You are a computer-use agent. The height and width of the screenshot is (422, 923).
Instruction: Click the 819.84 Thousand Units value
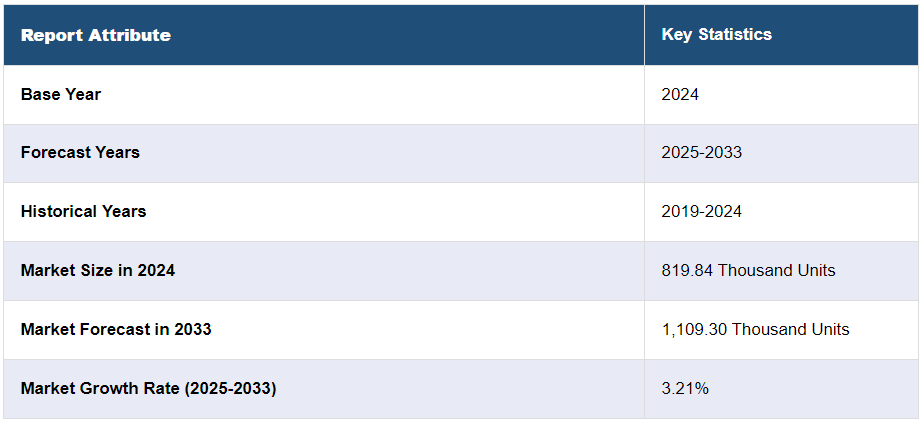pos(748,270)
